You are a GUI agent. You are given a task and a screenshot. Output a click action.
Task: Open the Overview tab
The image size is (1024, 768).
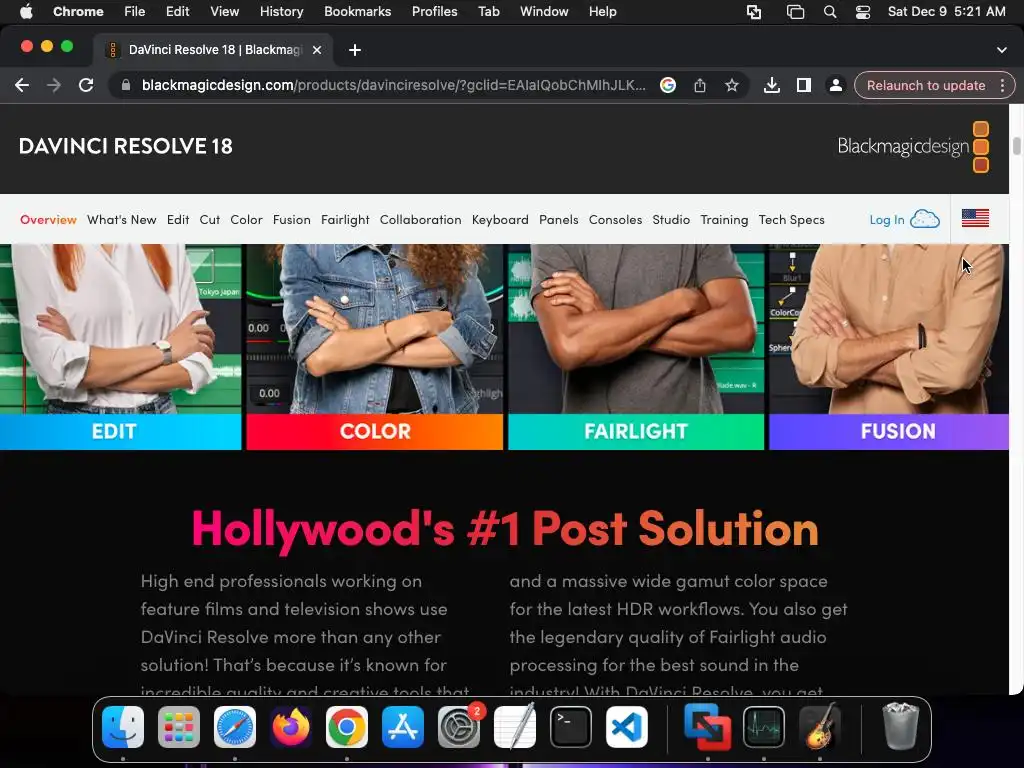[x=48, y=220]
